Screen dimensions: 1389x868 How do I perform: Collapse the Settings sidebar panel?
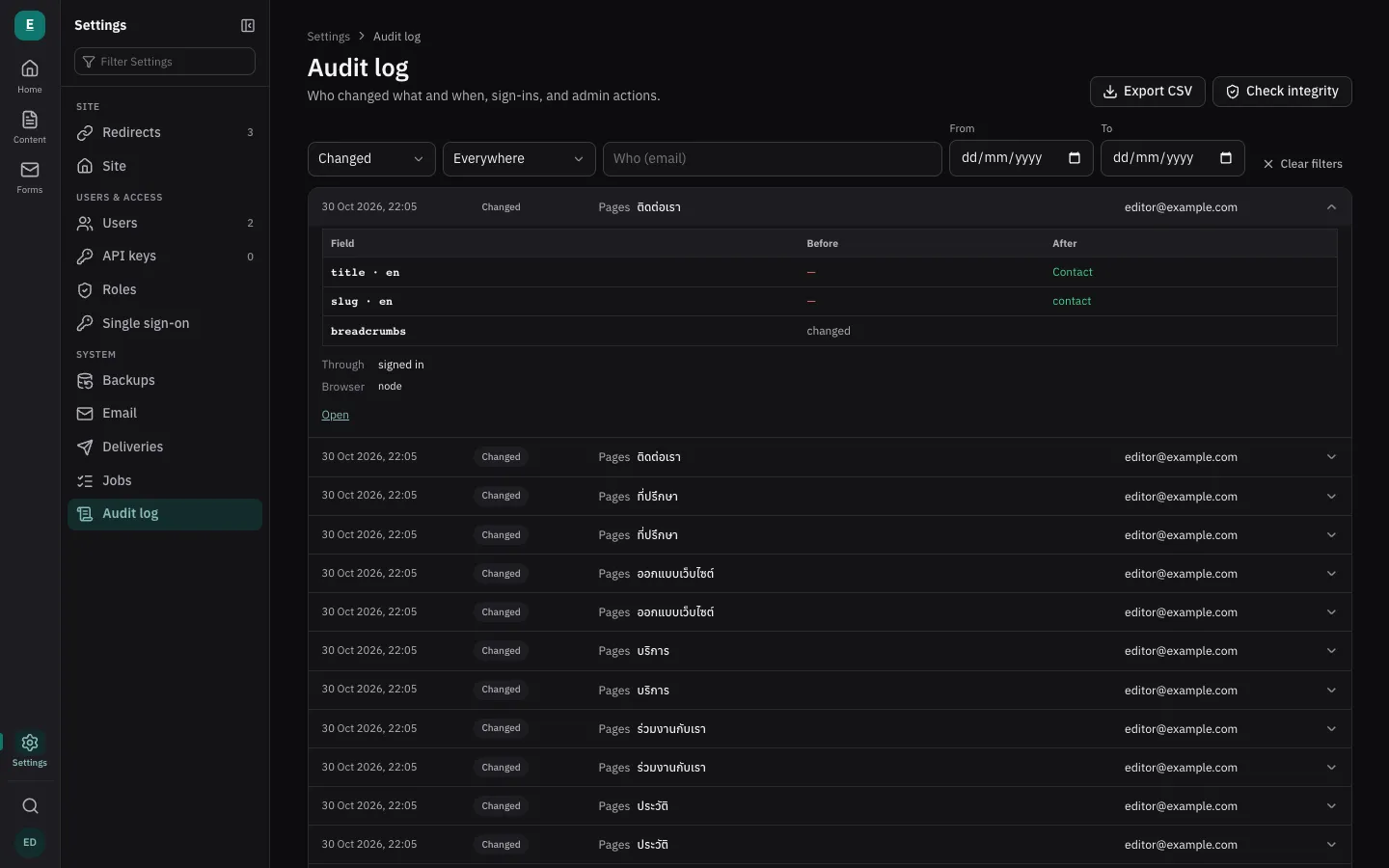pos(248,26)
